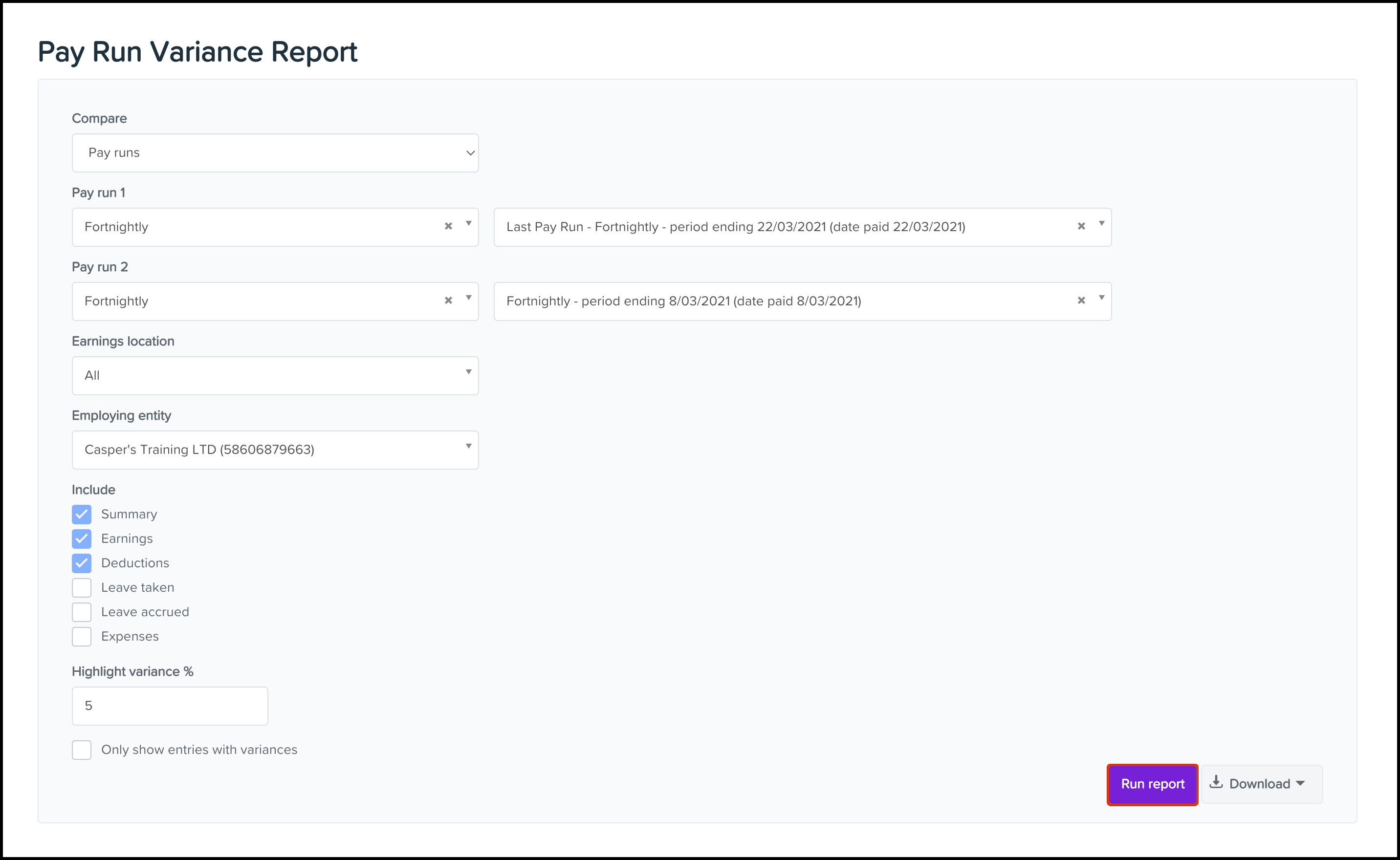Click arrow on Pay run 1 period dropdown
Viewport: 1400px width, 860px height.
1101,223
